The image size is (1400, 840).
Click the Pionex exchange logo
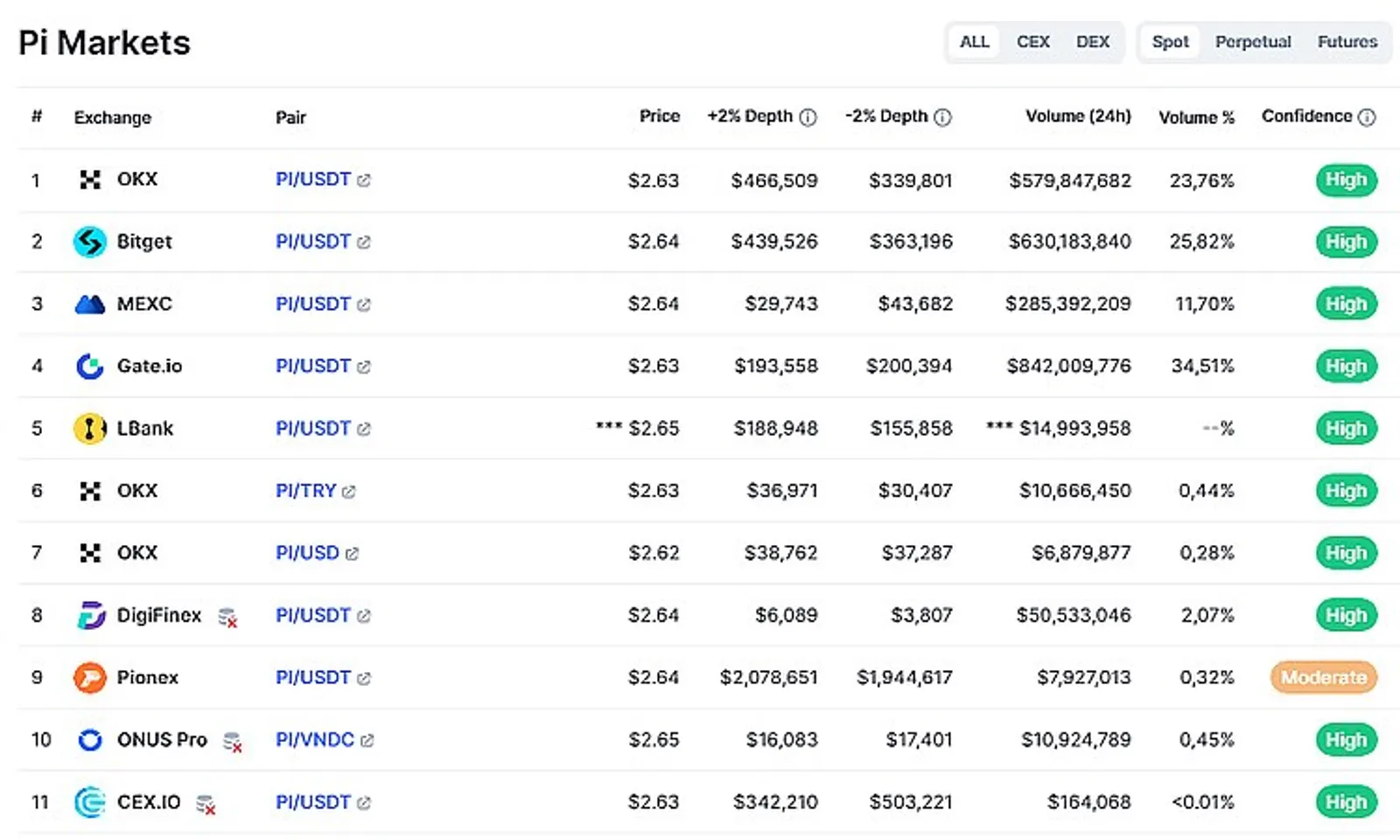[x=90, y=677]
